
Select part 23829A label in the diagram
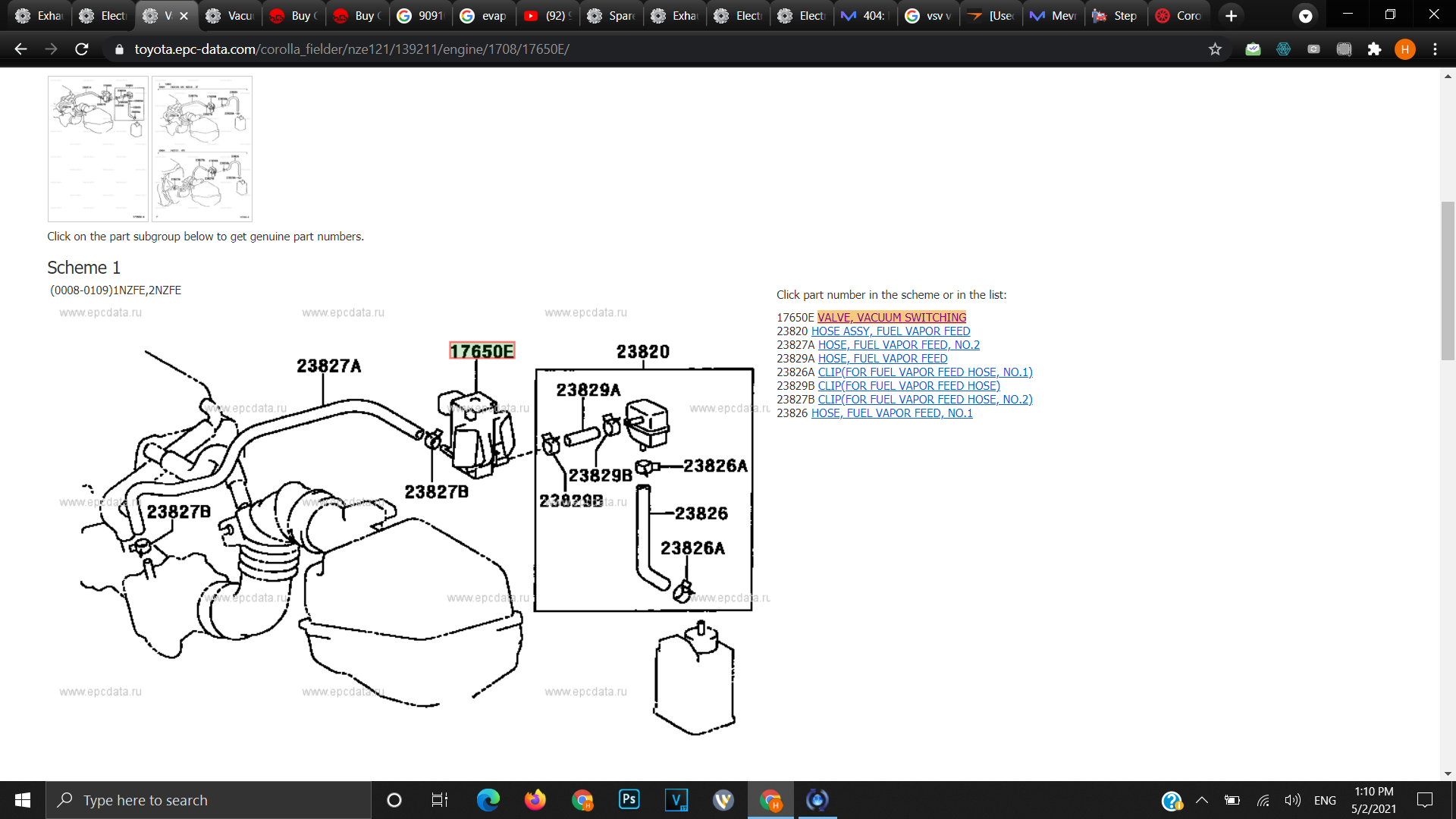tap(588, 391)
